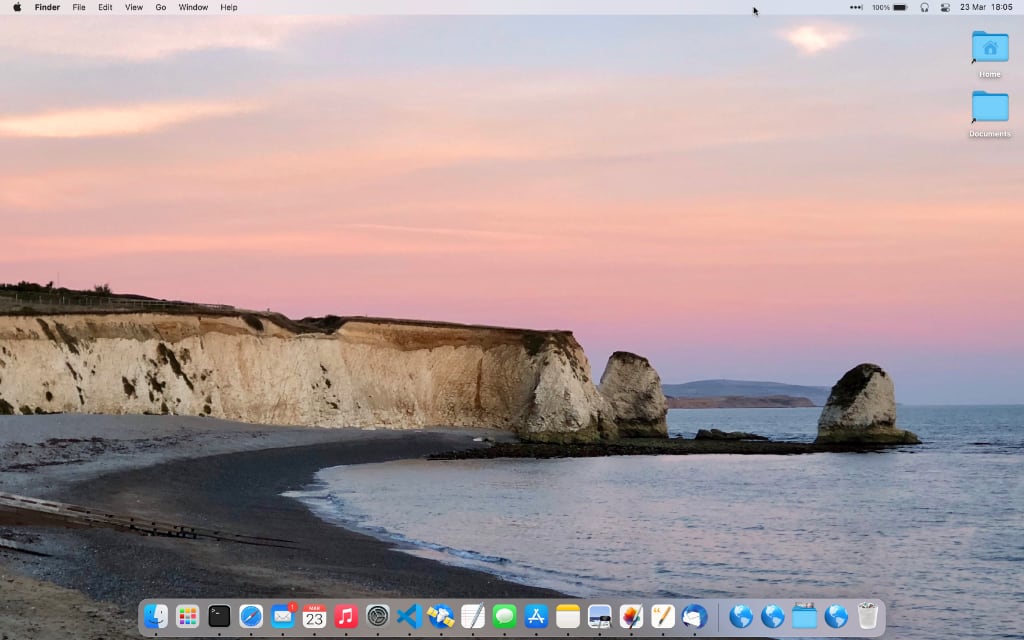Viewport: 1024px width, 640px height.
Task: Open System Preferences gear icon
Action: tap(378, 617)
